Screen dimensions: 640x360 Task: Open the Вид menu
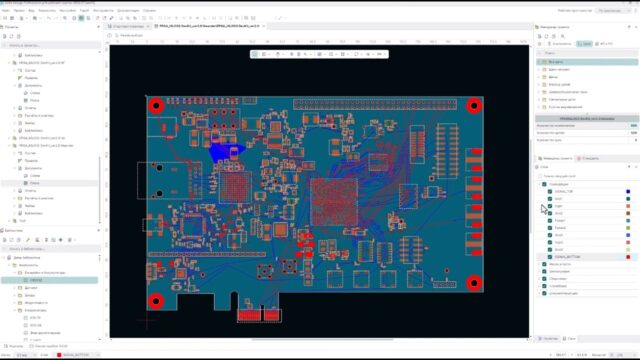pyautogui.click(x=31, y=10)
